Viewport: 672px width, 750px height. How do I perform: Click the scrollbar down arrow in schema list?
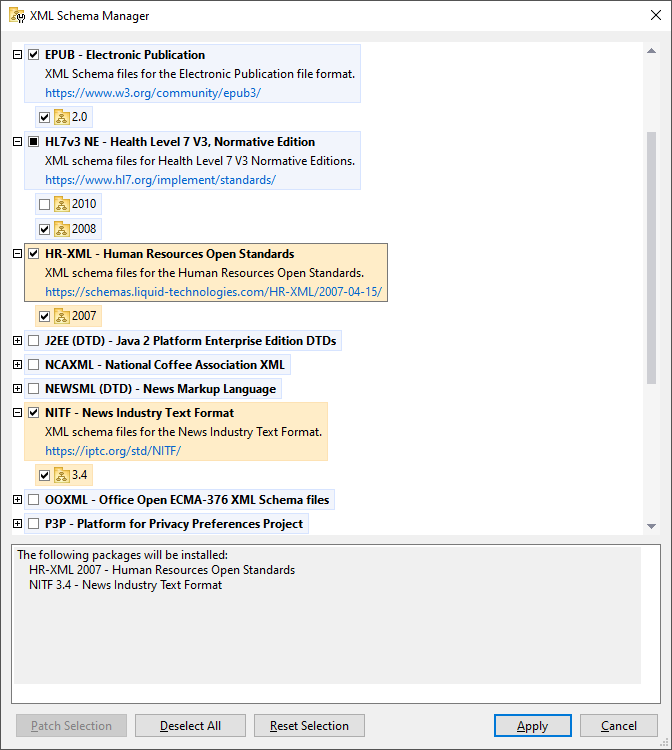tap(651, 526)
